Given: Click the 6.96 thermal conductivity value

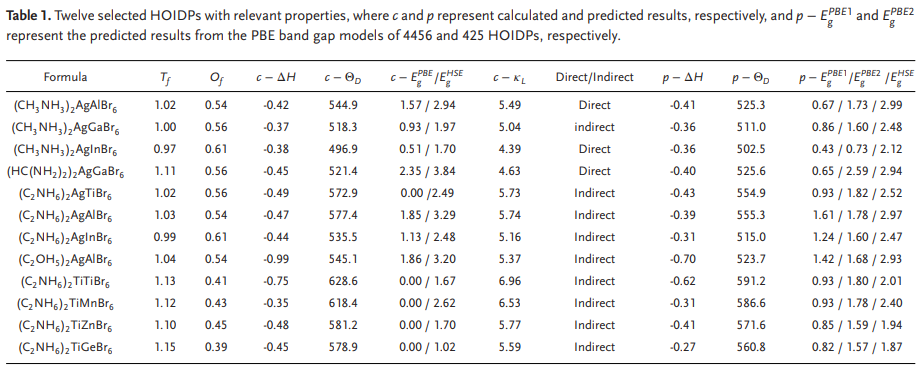Looking at the screenshot, I should 510,281.
